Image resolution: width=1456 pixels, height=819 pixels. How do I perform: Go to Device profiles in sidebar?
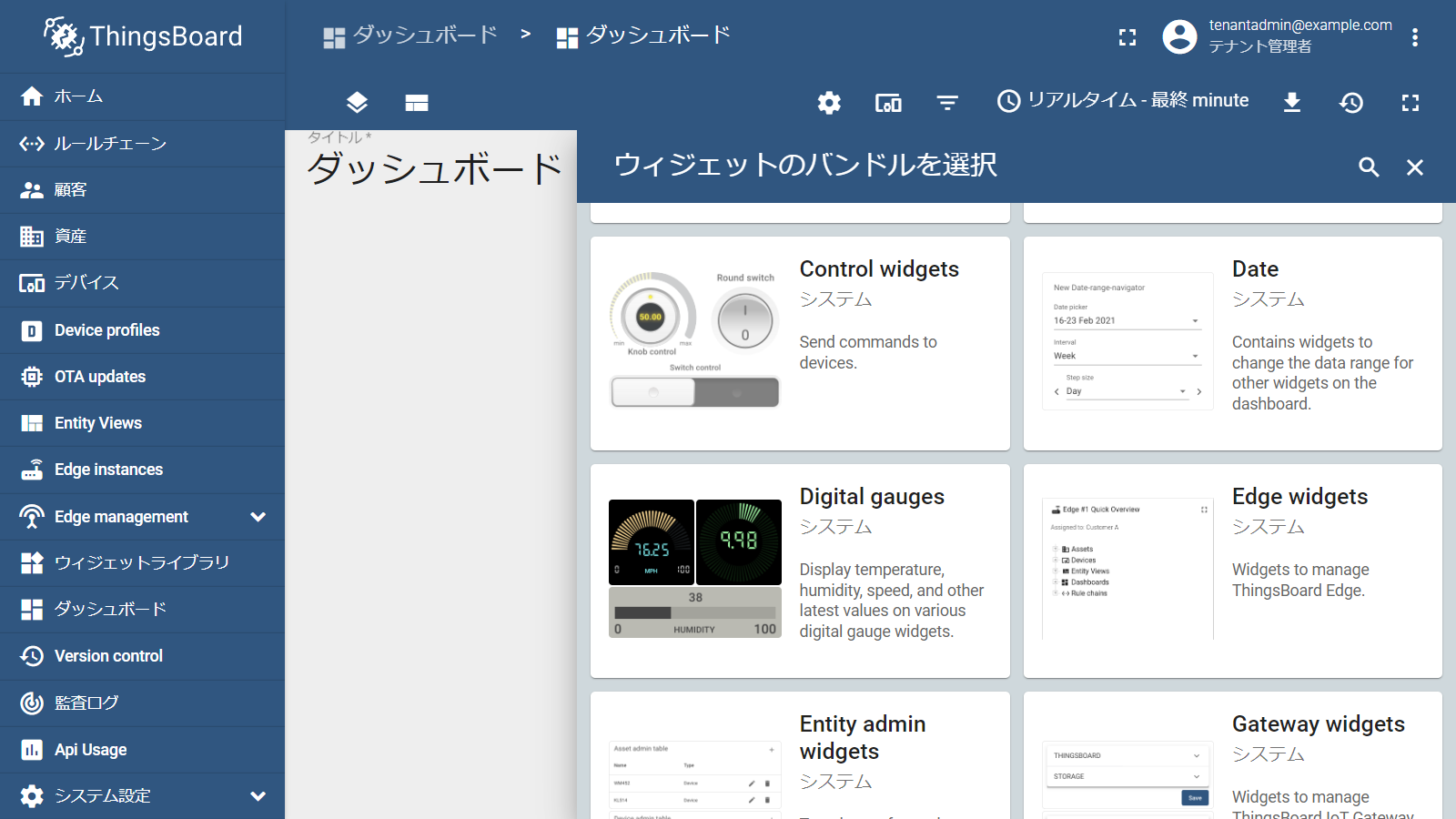tap(106, 330)
